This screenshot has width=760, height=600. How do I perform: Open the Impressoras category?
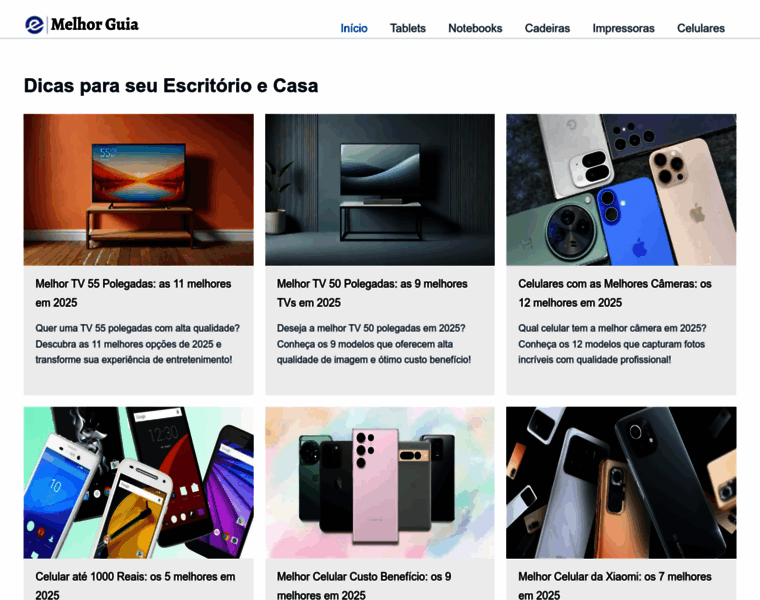[623, 28]
